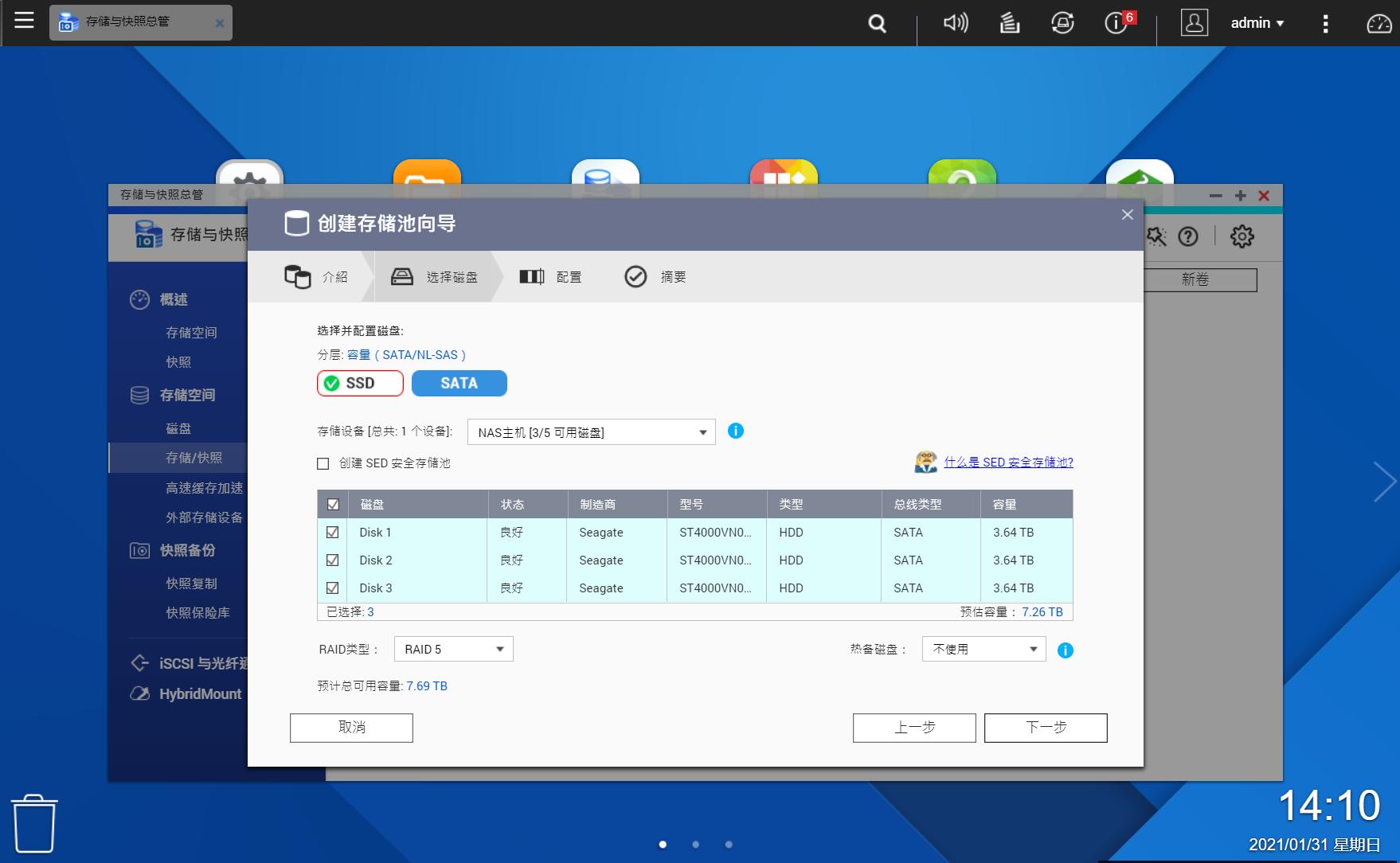
Task: Uncheck Disk 2 in the disk list
Action: [x=333, y=560]
